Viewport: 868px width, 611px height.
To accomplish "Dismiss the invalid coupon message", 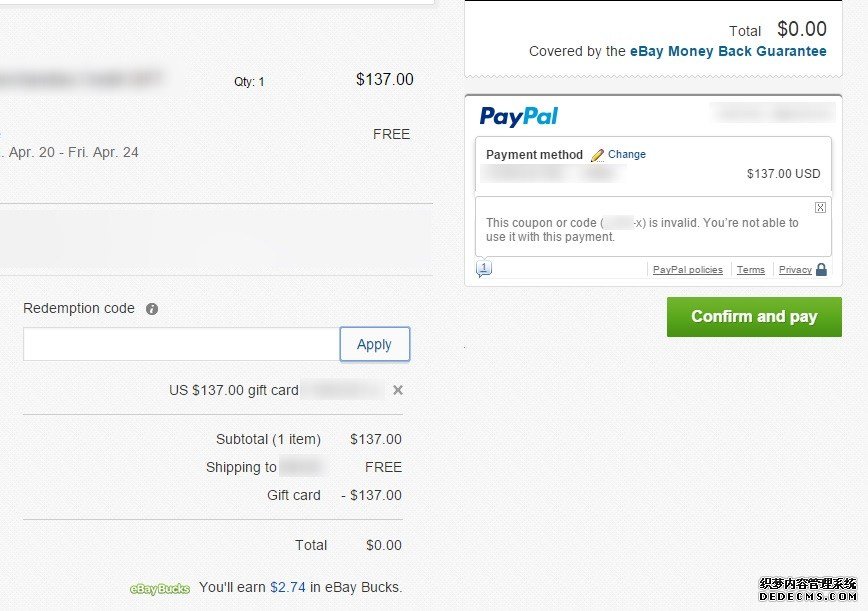I will (820, 208).
